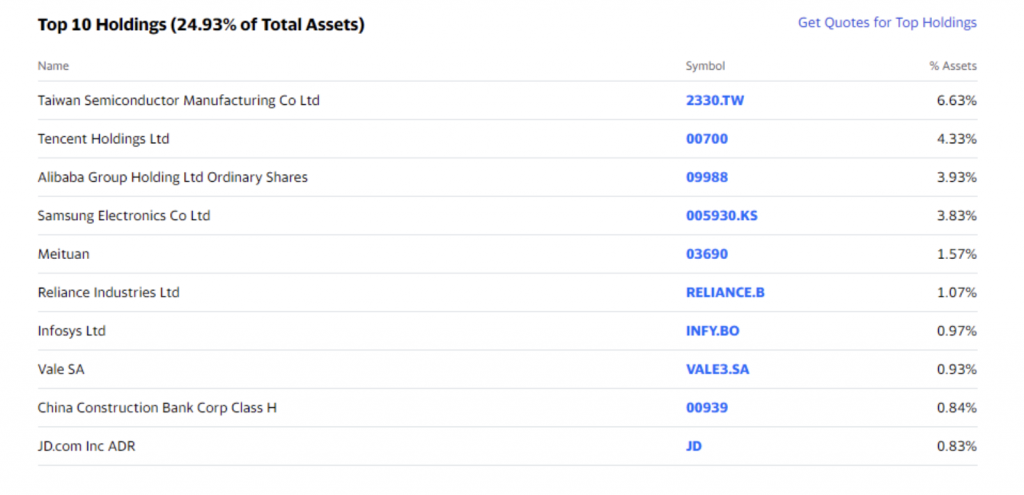
Task: Click the 6.63% asset value
Action: [x=957, y=101]
